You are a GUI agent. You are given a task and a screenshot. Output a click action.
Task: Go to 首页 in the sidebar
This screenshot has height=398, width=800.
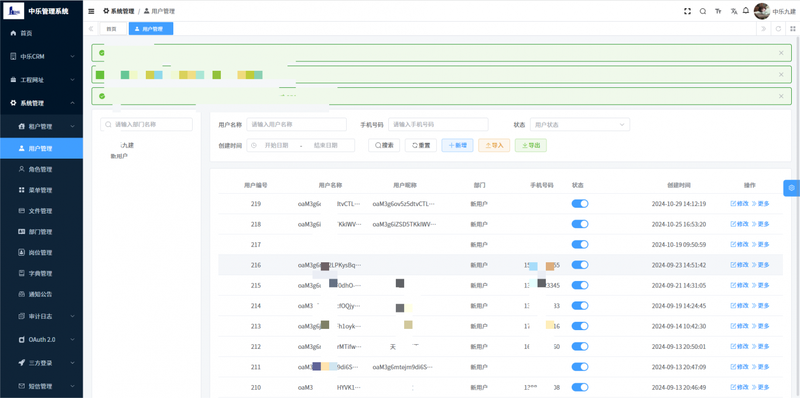[41, 33]
